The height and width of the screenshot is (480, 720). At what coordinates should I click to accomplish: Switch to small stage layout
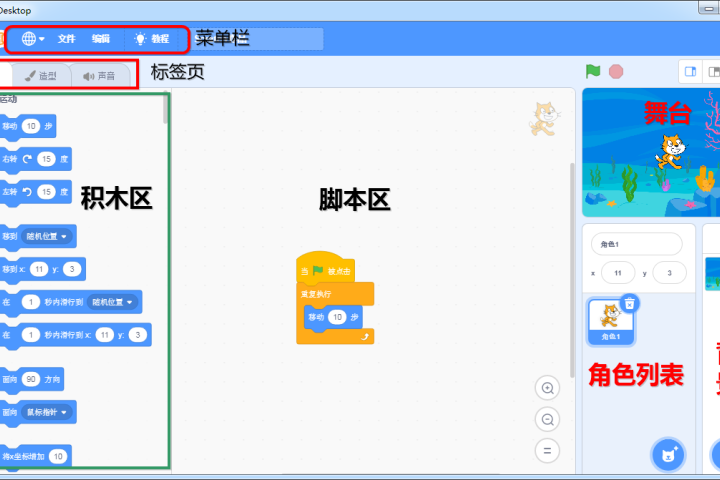(x=690, y=72)
